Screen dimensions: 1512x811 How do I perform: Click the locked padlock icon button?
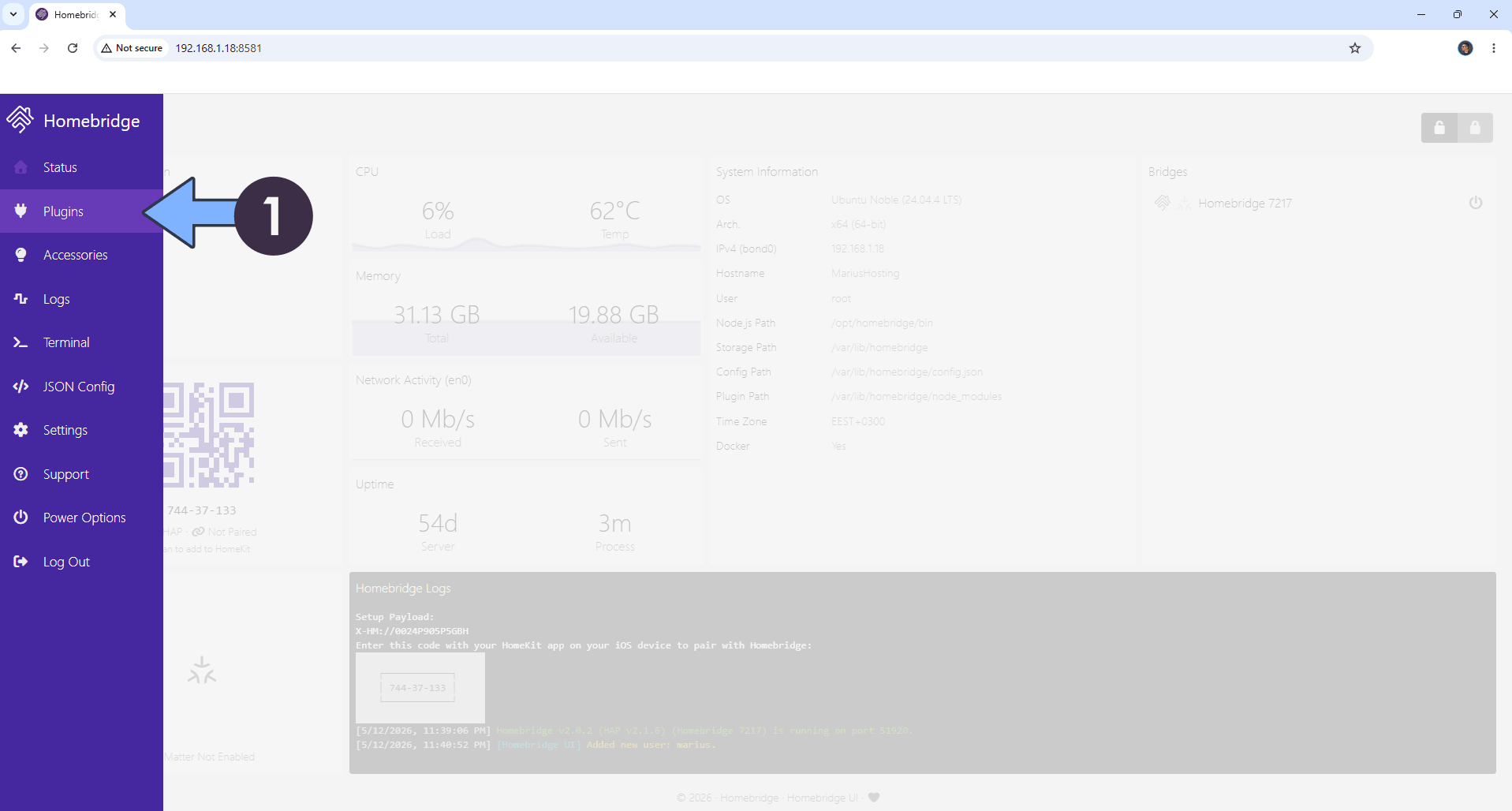coord(1475,128)
